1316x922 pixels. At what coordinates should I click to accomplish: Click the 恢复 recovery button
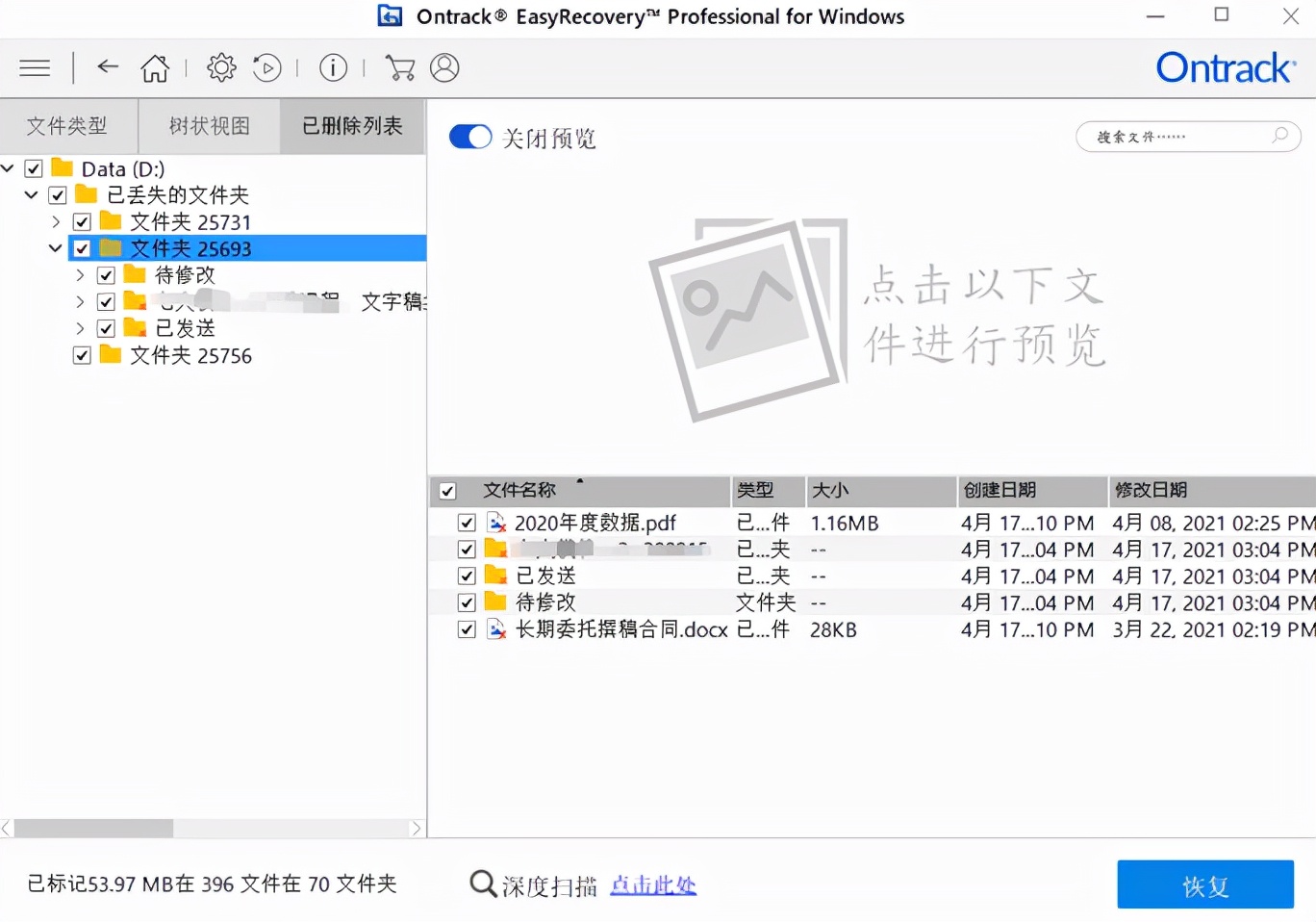[1203, 884]
